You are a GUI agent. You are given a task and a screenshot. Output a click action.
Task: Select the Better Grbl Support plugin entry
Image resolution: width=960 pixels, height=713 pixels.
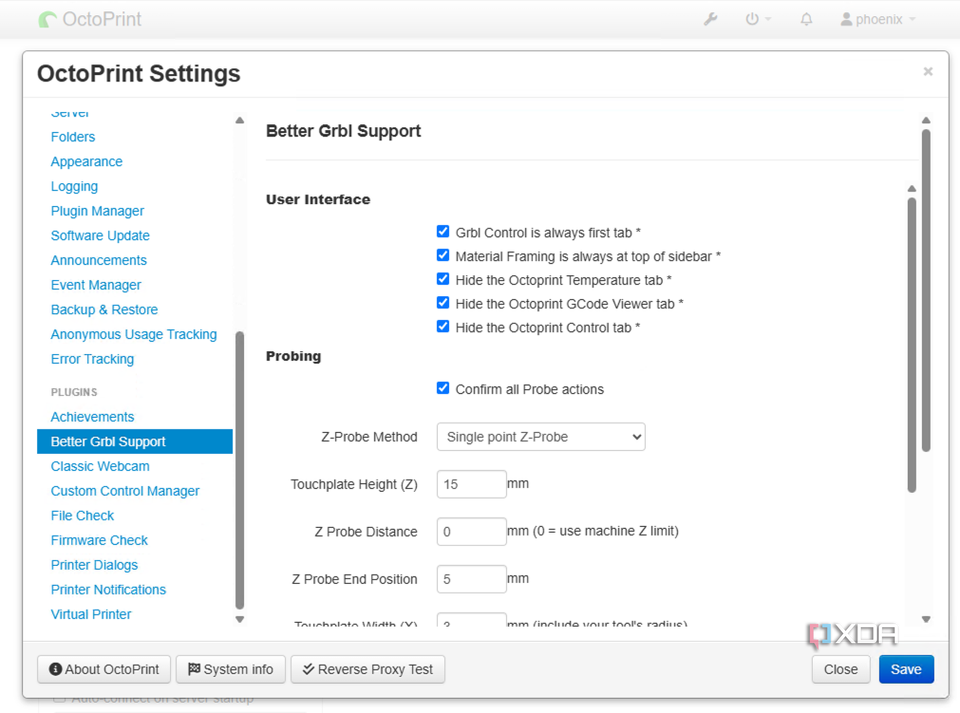(135, 442)
